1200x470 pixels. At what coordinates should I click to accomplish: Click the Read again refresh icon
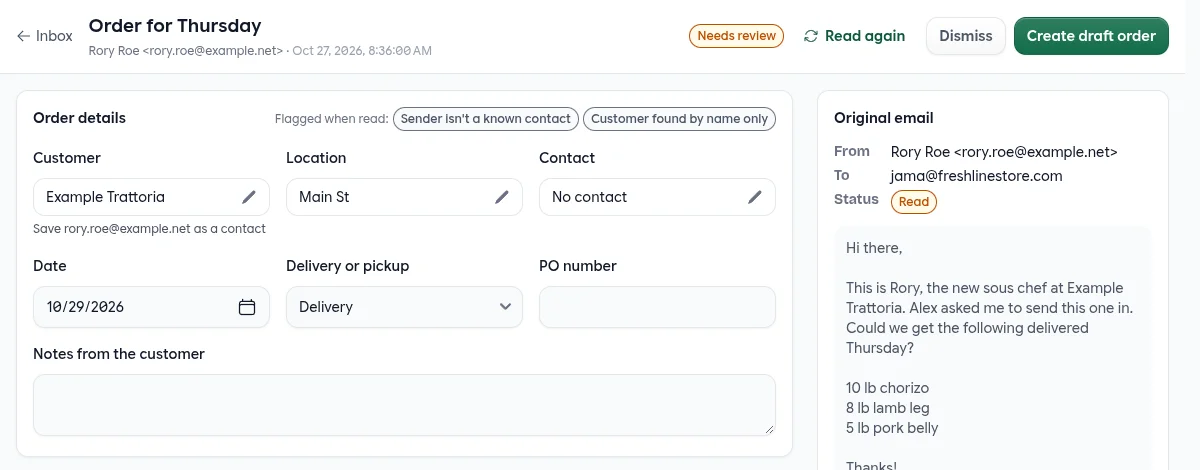coord(811,36)
